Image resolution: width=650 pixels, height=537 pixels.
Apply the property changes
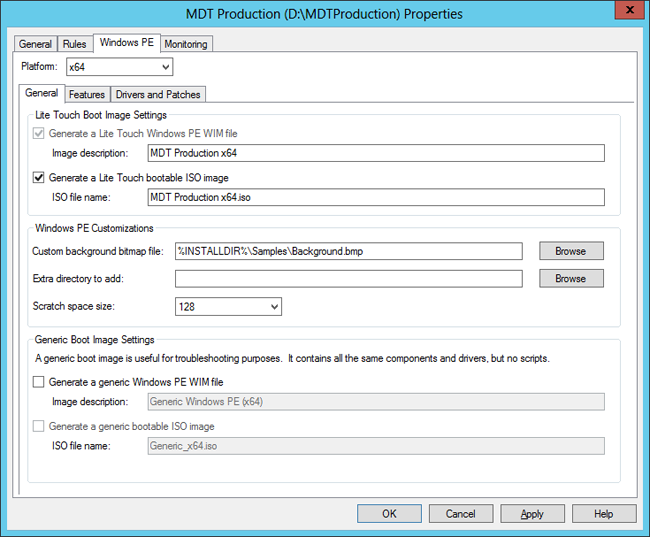pos(532,513)
